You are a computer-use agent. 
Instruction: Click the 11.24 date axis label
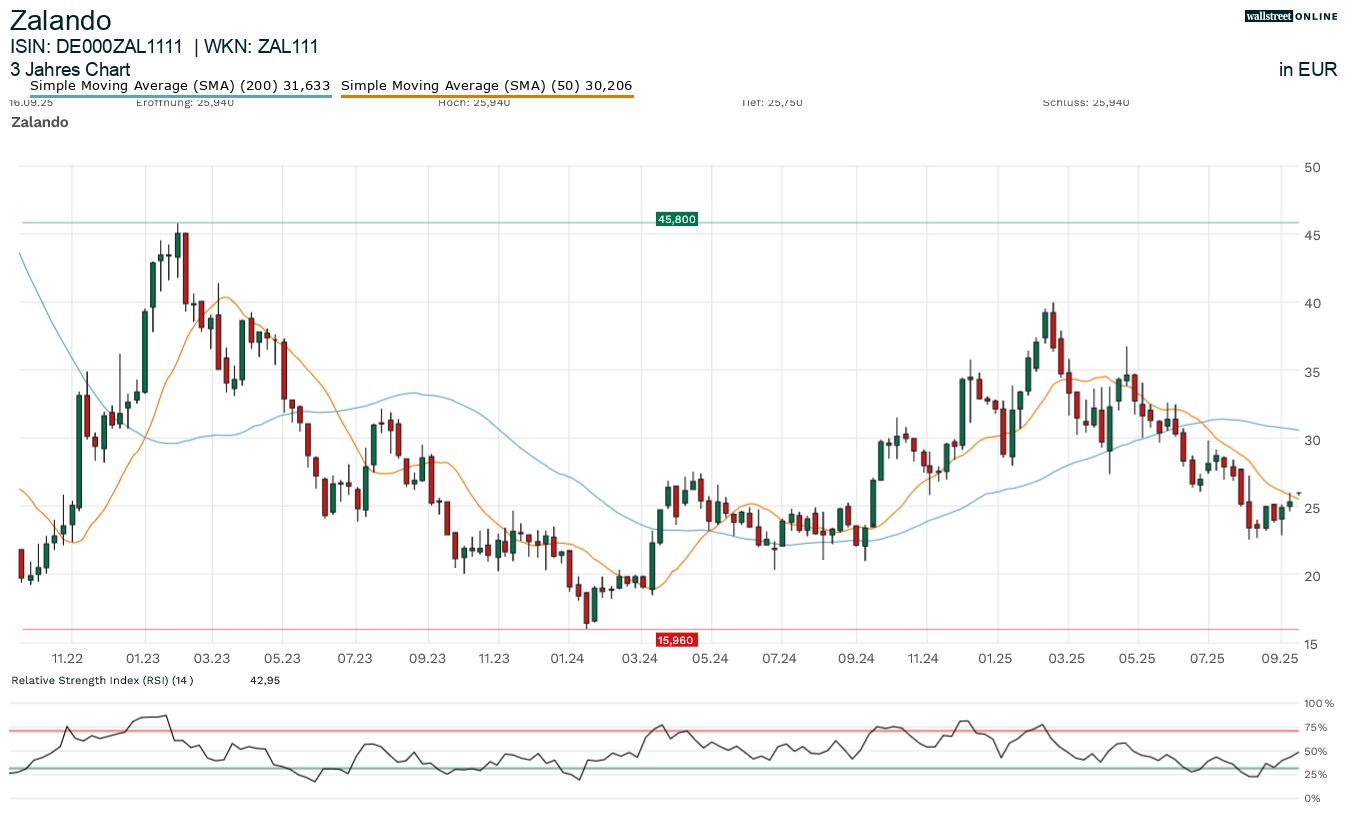click(923, 659)
